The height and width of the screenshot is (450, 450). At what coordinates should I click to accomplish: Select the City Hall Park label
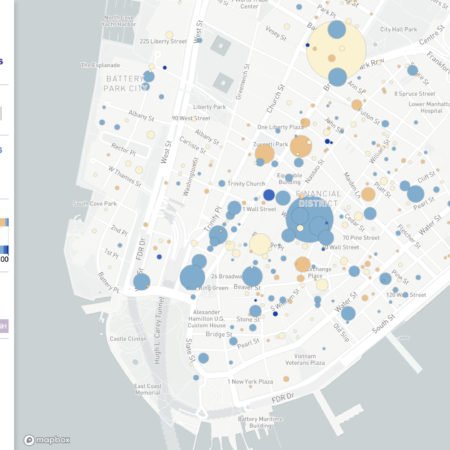(x=398, y=29)
